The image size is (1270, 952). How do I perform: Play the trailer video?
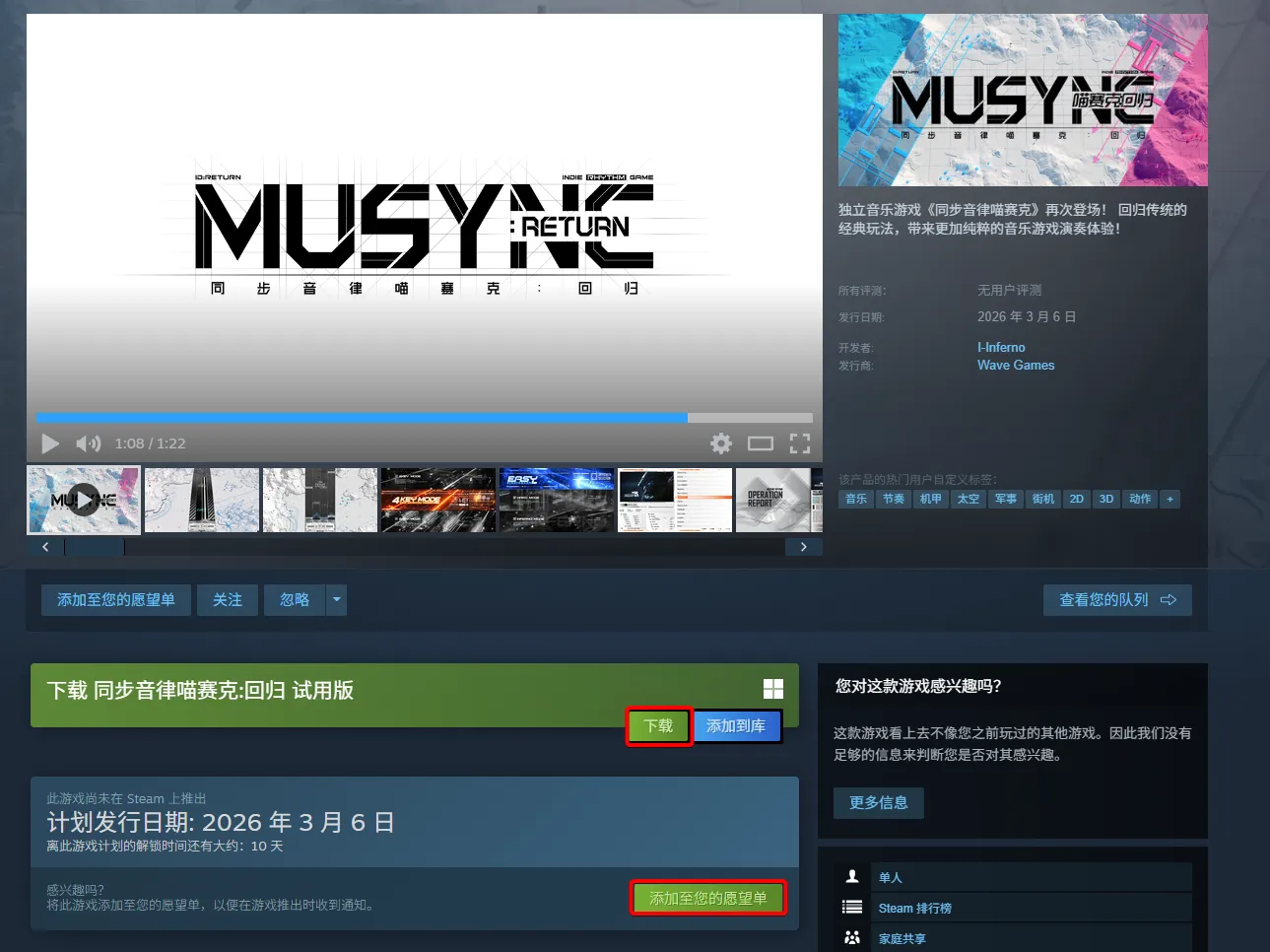[50, 443]
